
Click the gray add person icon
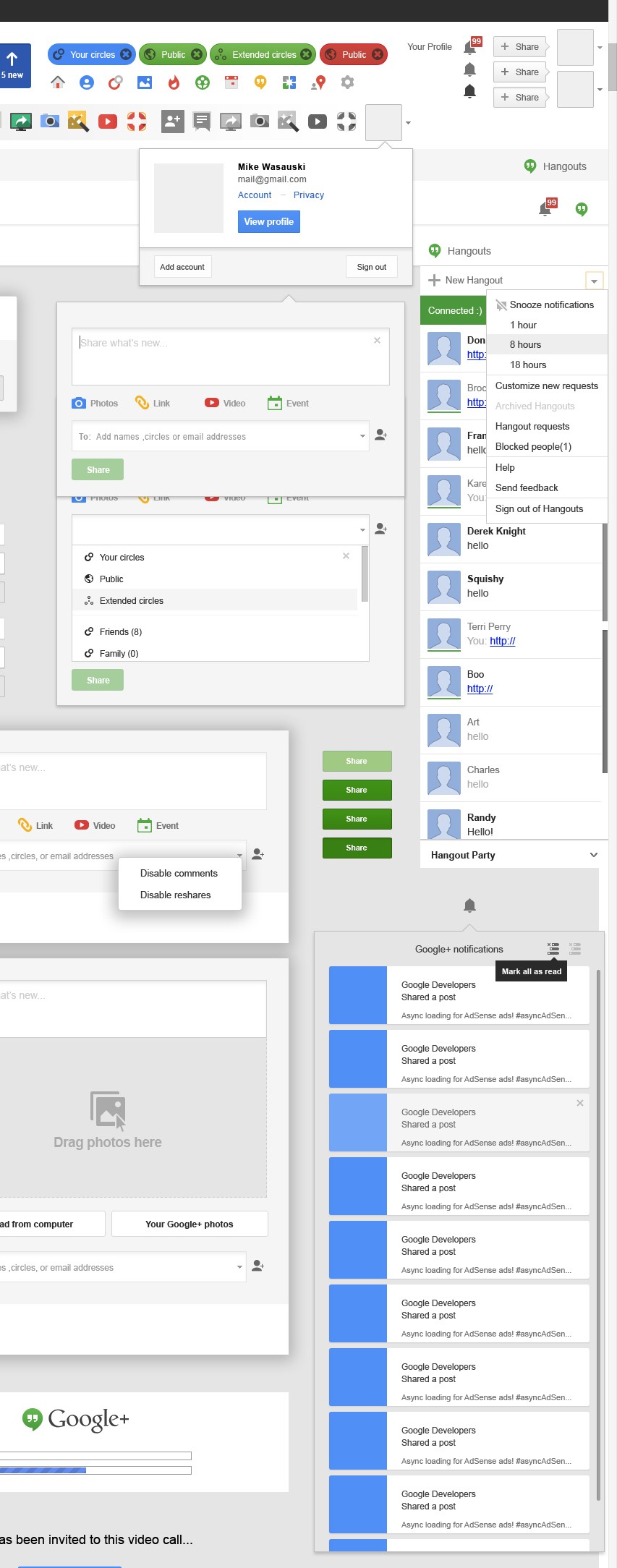click(x=173, y=122)
